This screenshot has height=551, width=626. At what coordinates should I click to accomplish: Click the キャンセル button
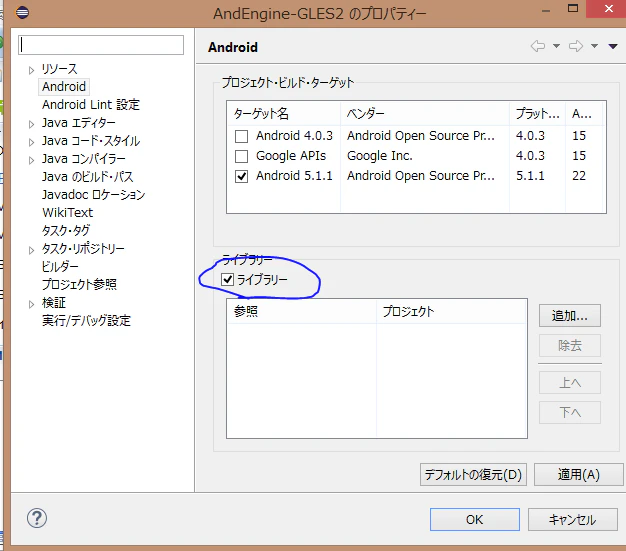pyautogui.click(x=573, y=519)
